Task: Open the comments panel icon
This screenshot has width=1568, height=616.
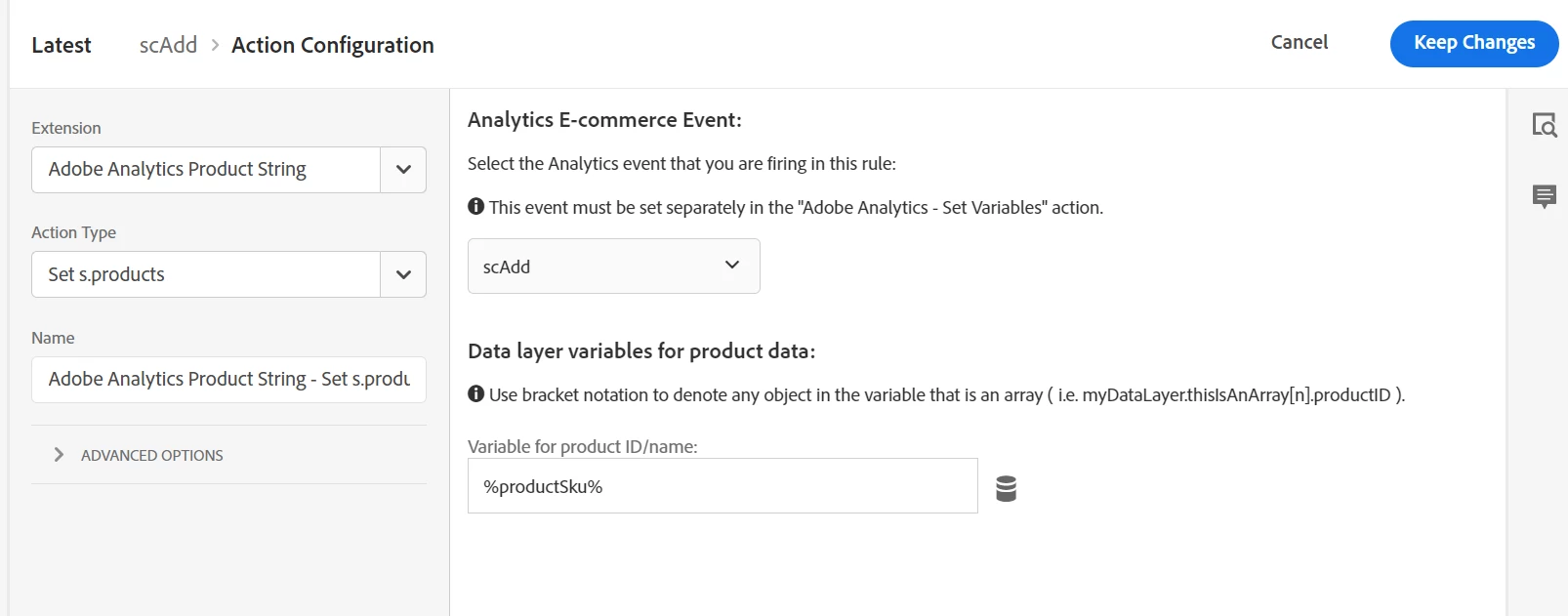Action: coord(1544,196)
